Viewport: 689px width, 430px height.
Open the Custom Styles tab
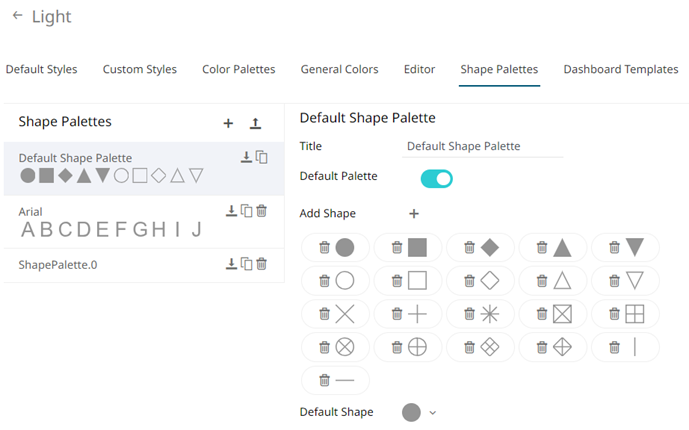[x=140, y=70]
